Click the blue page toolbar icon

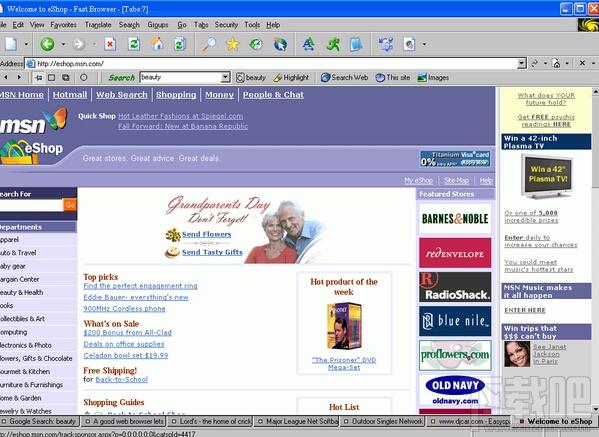click(356, 44)
